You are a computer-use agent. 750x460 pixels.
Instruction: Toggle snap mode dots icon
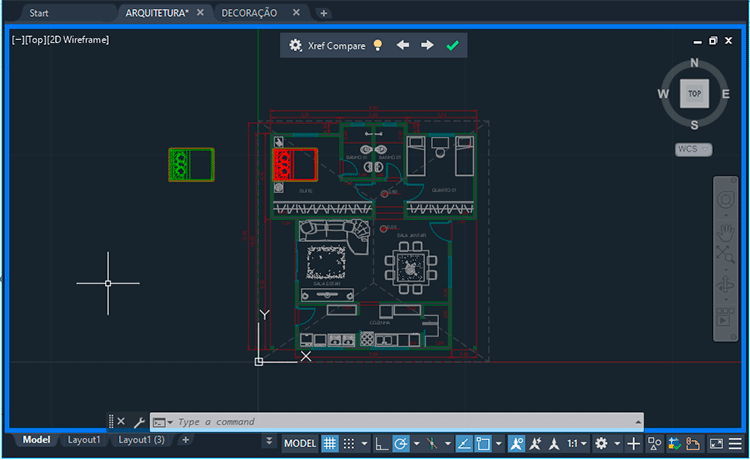(349, 444)
